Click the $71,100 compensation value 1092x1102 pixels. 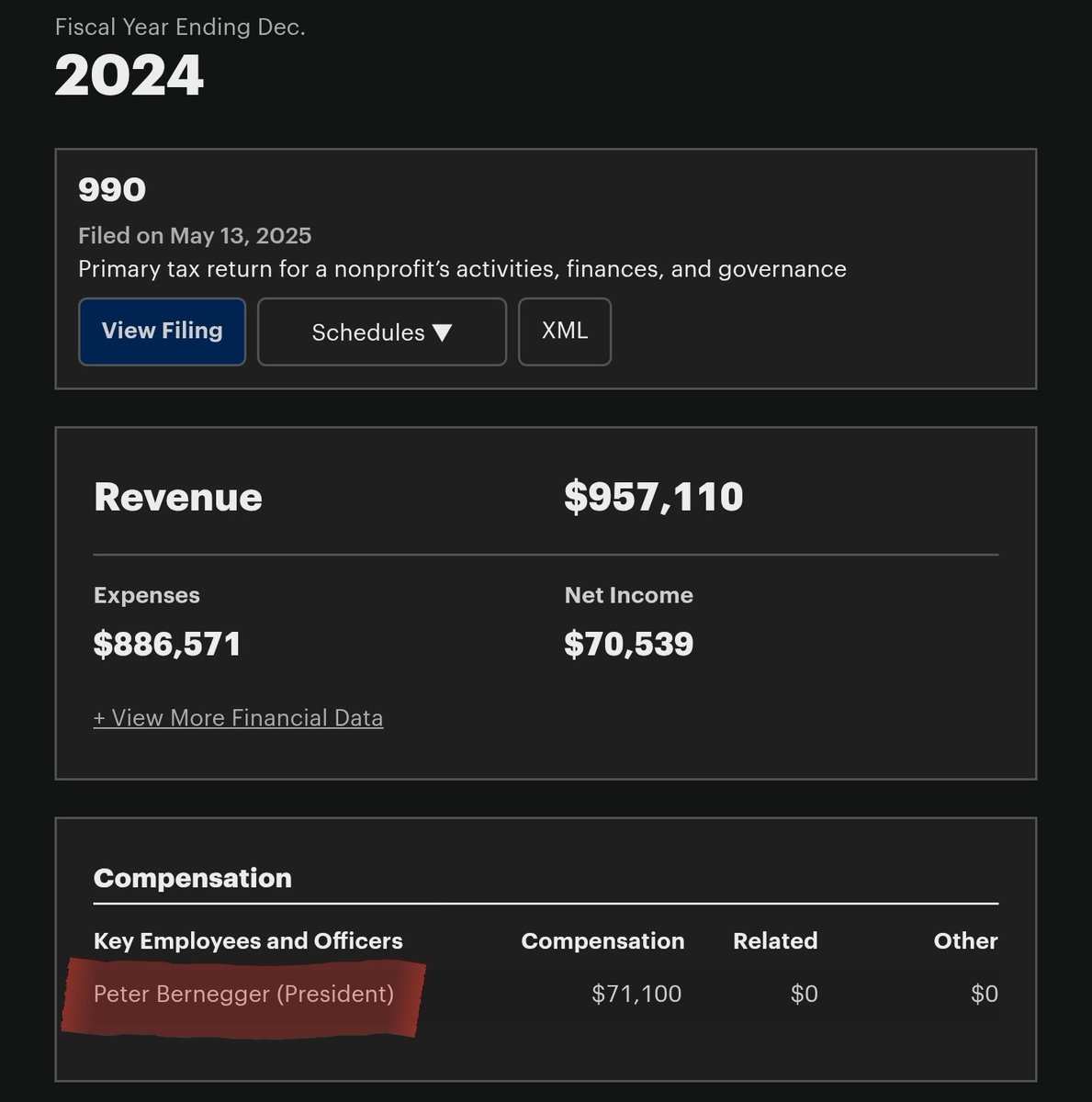click(x=636, y=994)
